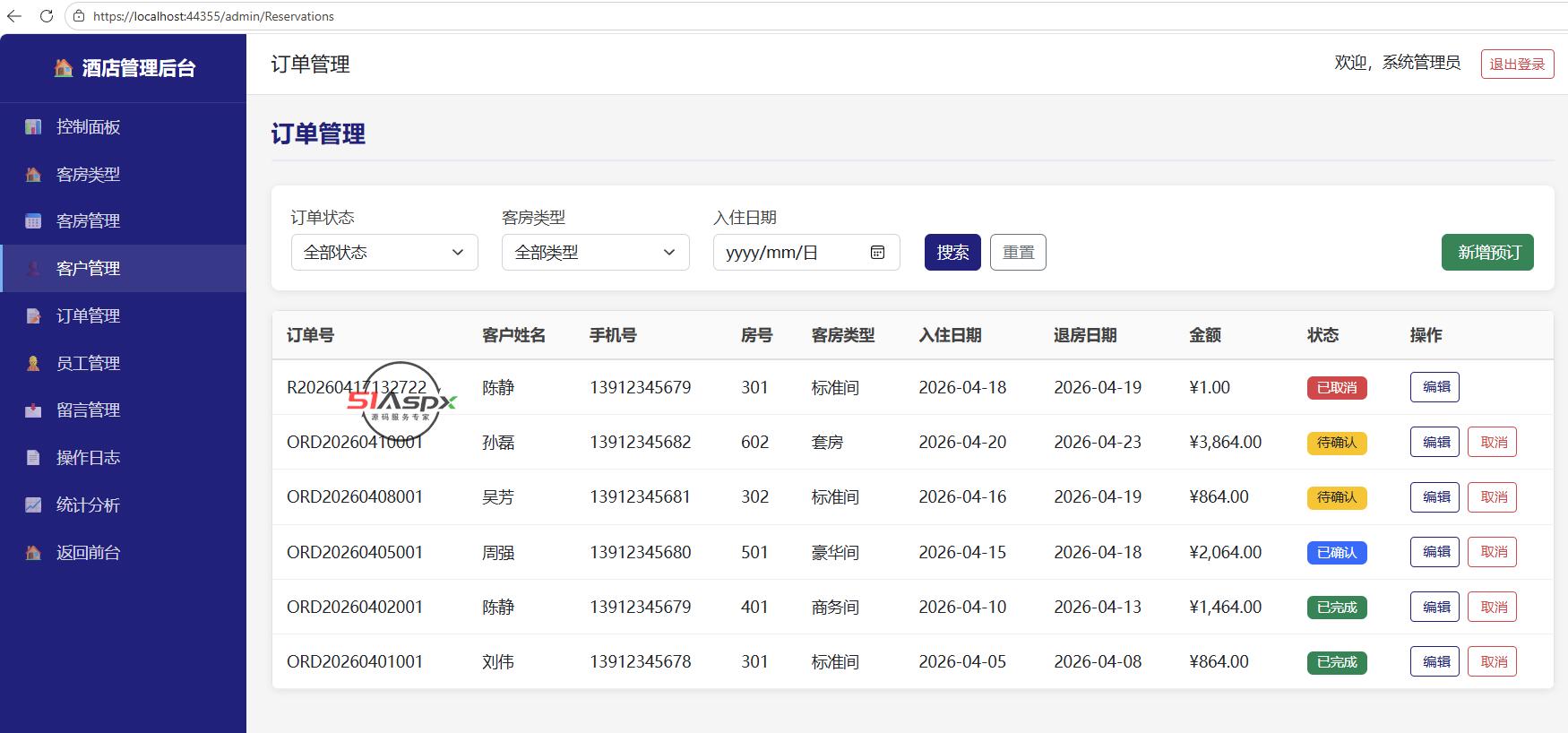Click the 员工管理 sidebar icon
This screenshot has height=733, width=1568.
[33, 364]
